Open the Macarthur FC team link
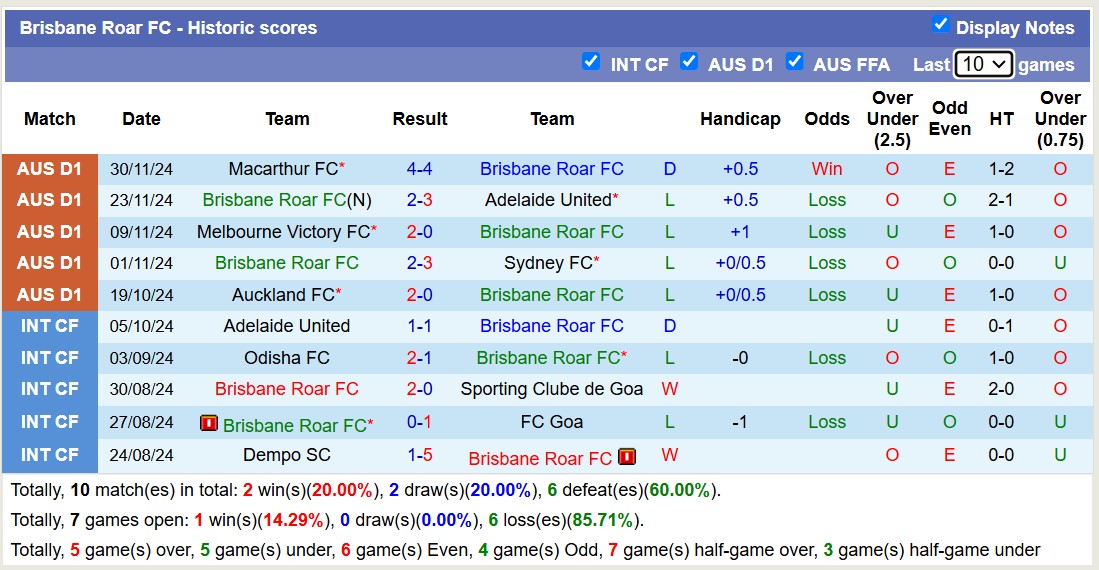Image resolution: width=1099 pixels, height=570 pixels. pyautogui.click(x=283, y=169)
